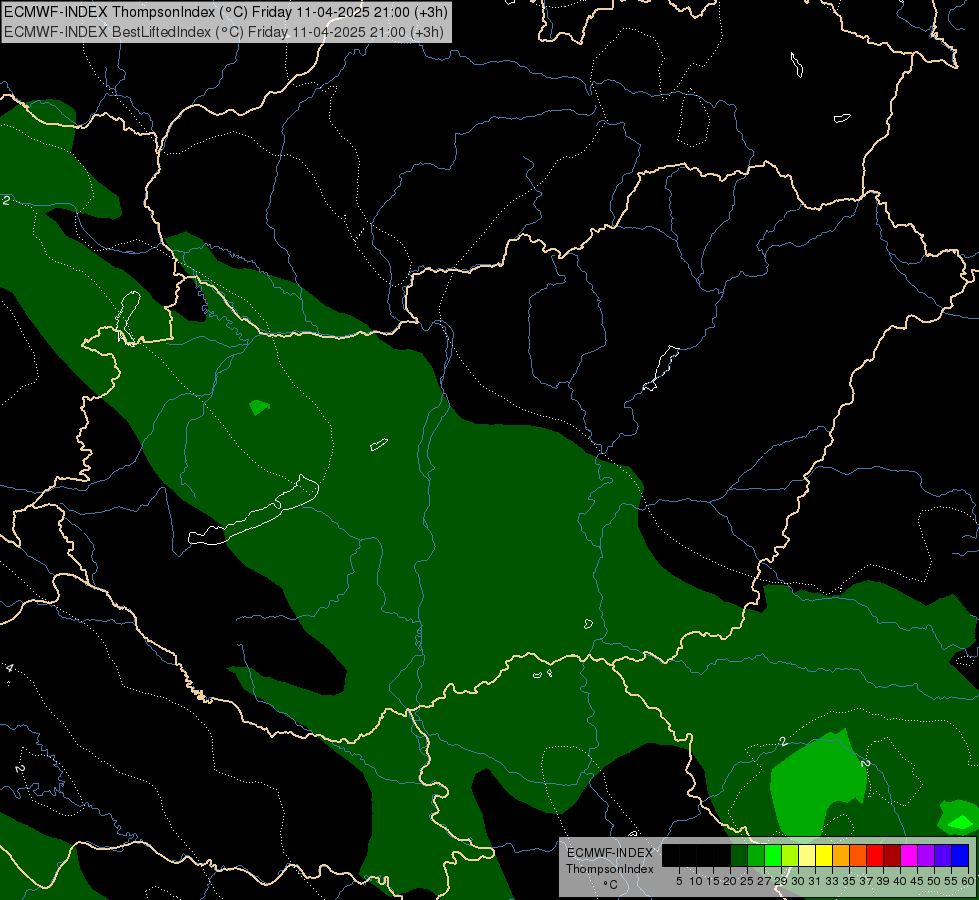This screenshot has height=900, width=979.
Task: Click the °C unit label in legend
Action: point(611,885)
